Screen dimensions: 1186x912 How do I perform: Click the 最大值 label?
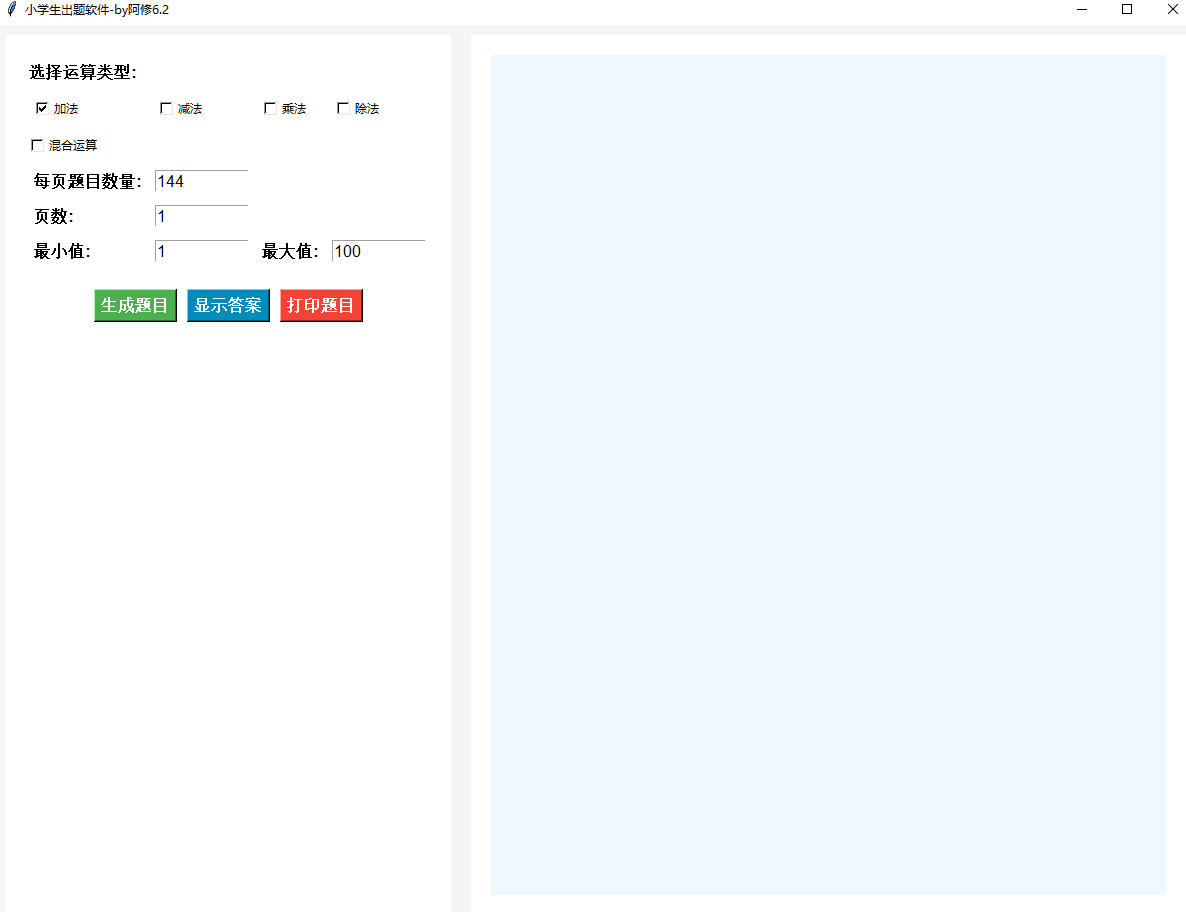pyautogui.click(x=290, y=251)
